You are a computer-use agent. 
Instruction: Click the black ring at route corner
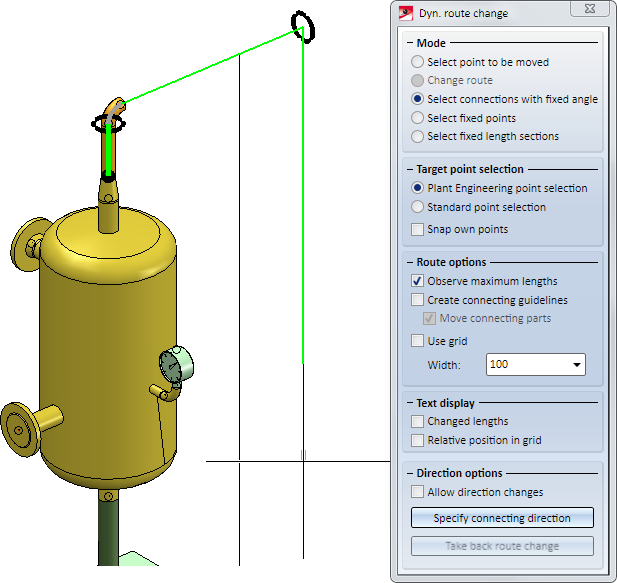tap(303, 27)
